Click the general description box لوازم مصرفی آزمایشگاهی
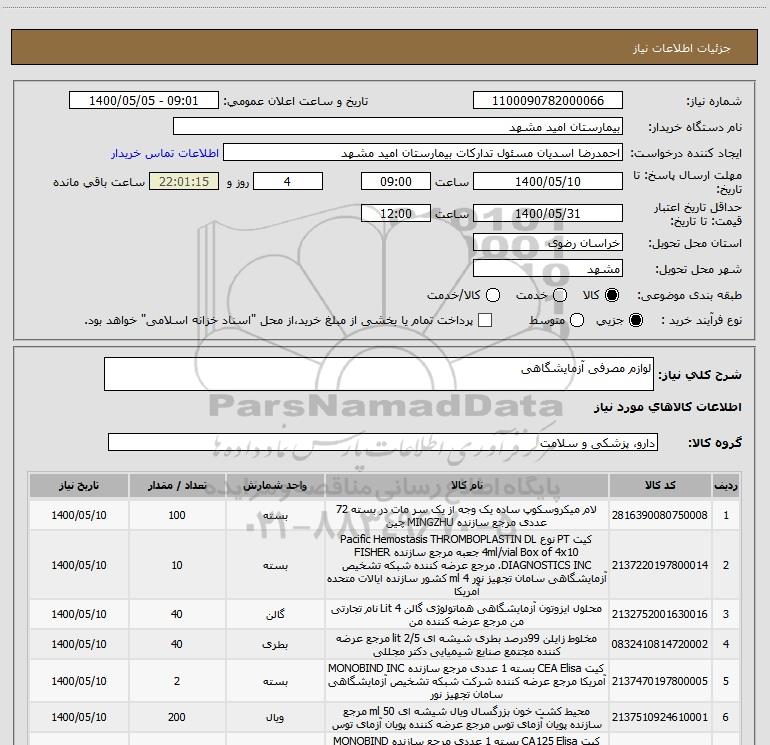770x745 pixels. (379, 374)
